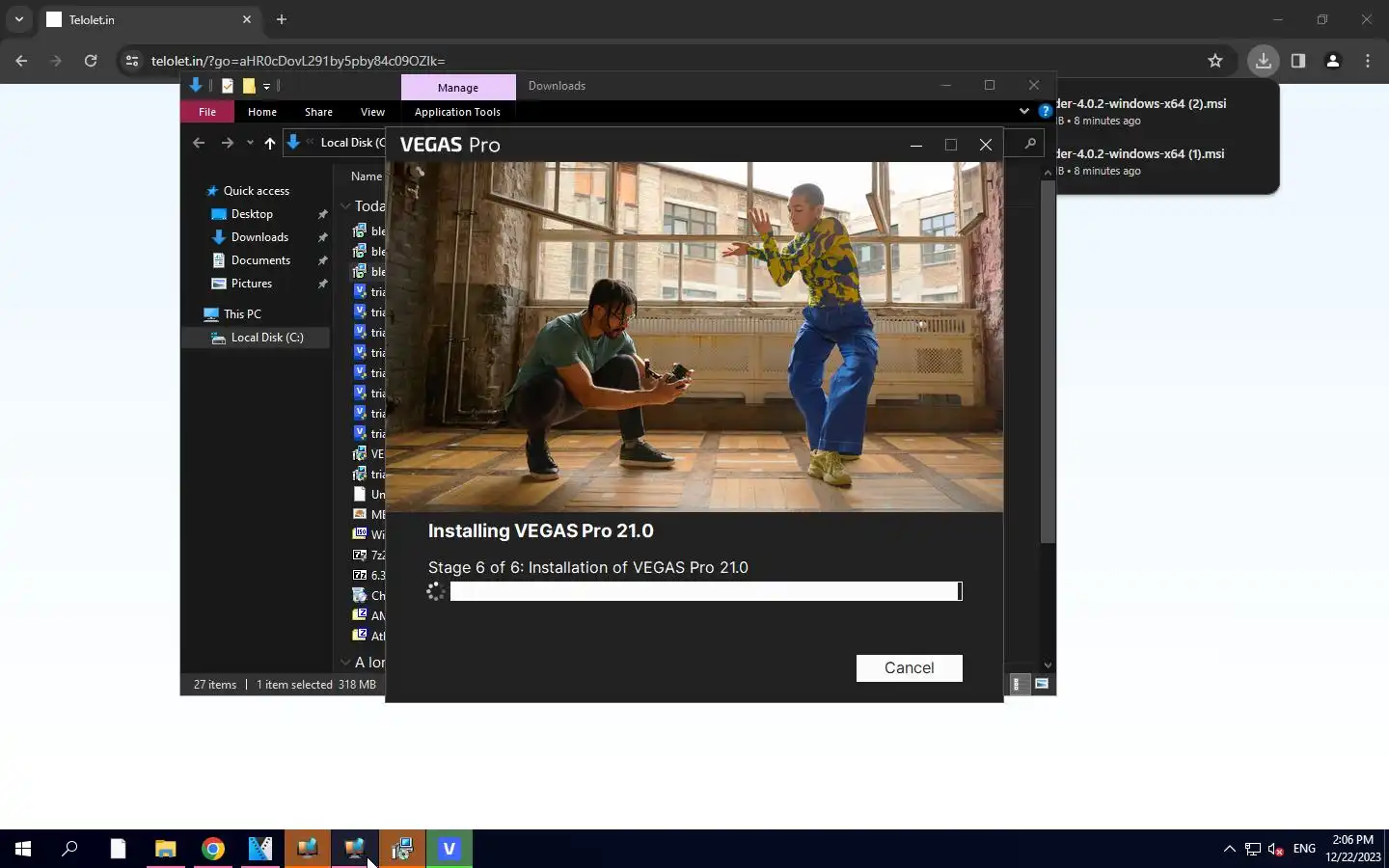1389x868 pixels.
Task: Click the scrollbar down arrow in Explorer
Action: pos(1048,665)
